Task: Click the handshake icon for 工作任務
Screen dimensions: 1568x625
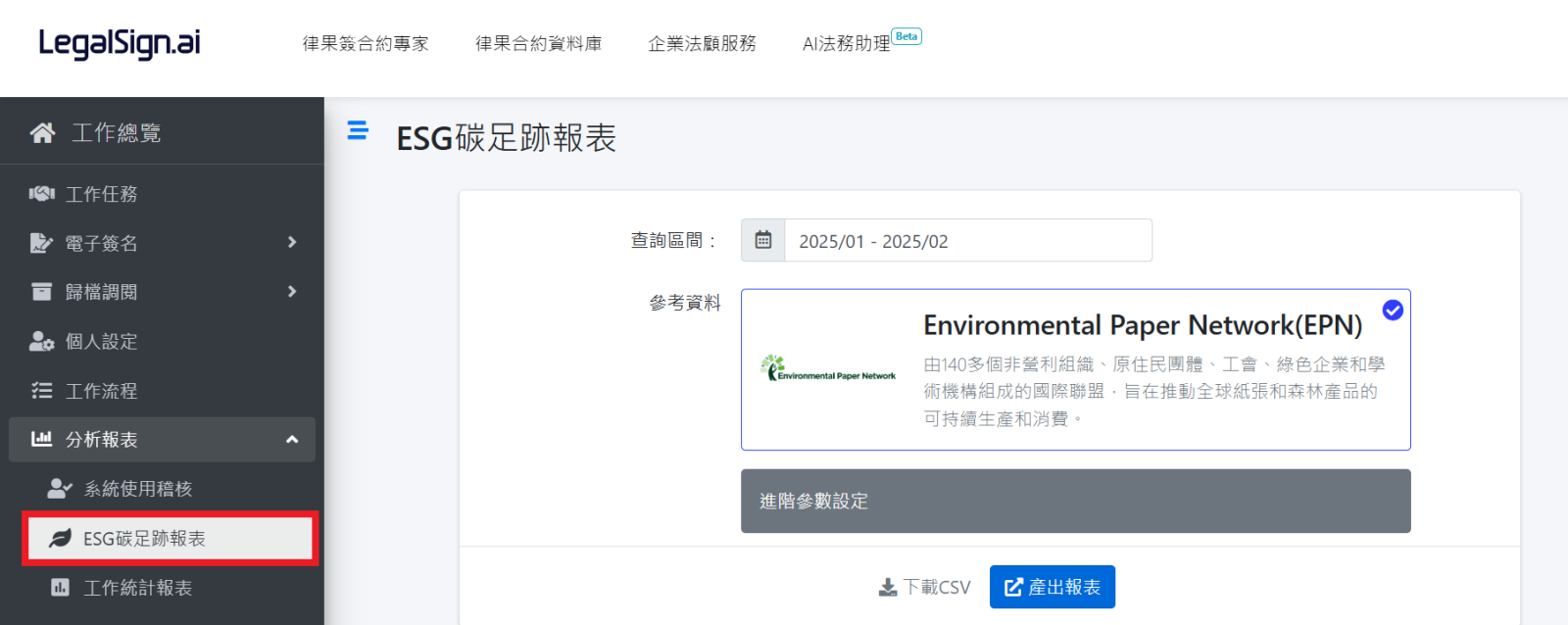Action: (x=41, y=194)
